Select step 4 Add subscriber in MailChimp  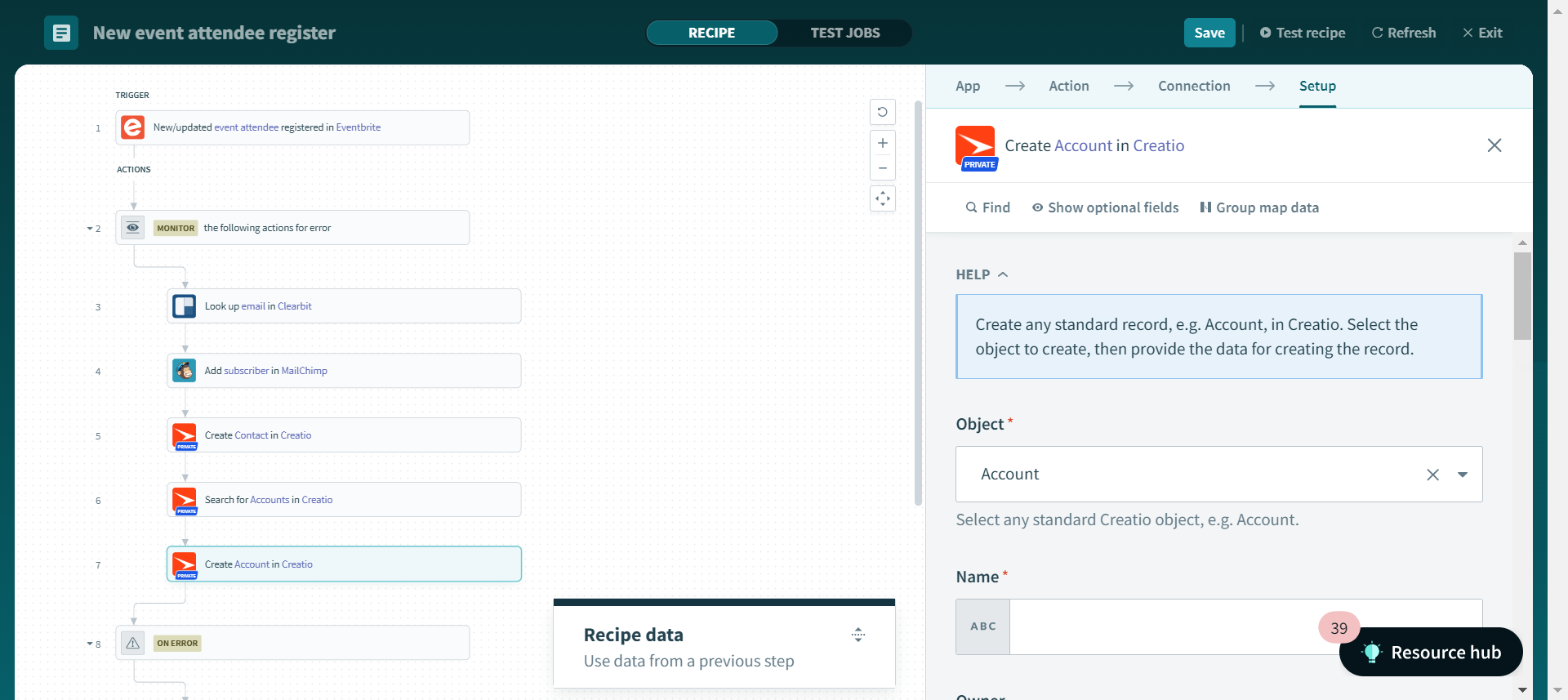click(344, 371)
